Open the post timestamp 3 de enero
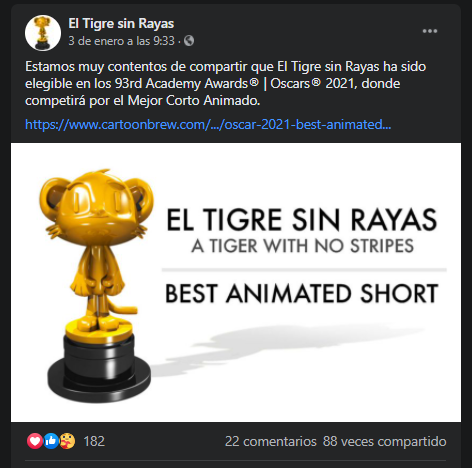The height and width of the screenshot is (468, 472). click(121, 41)
